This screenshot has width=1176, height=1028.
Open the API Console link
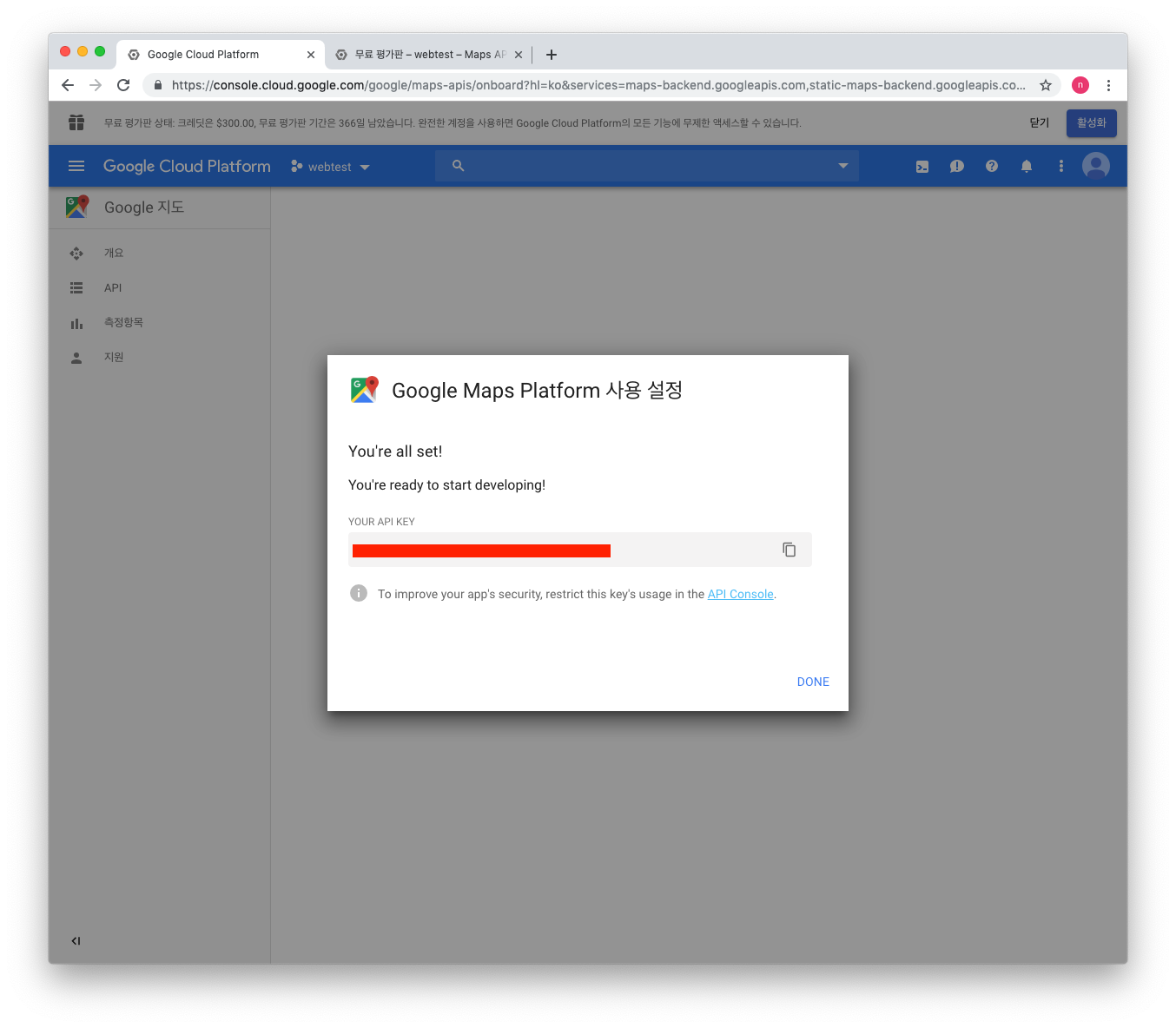740,594
